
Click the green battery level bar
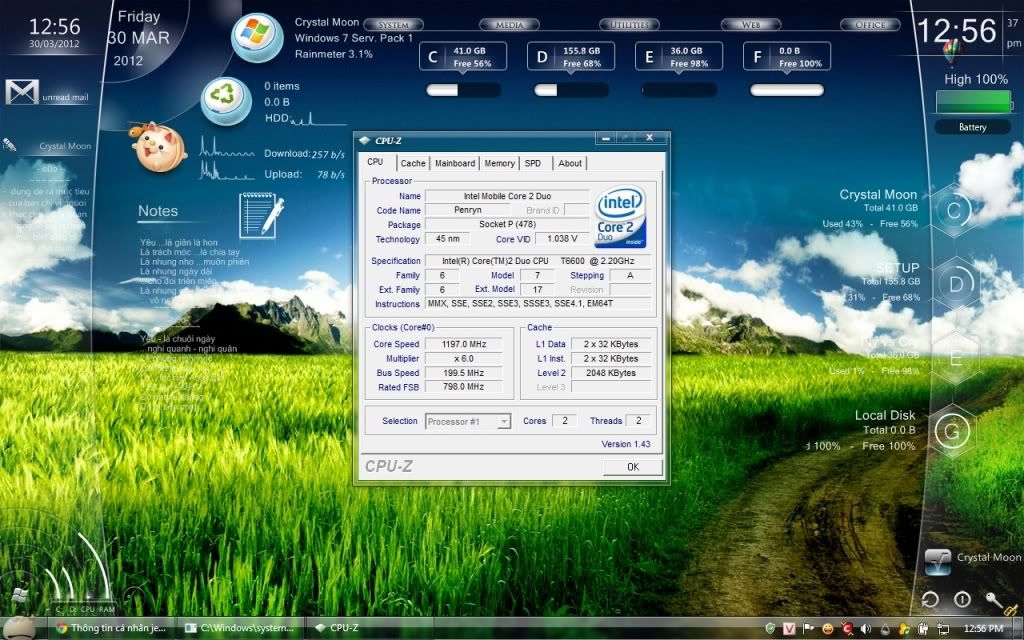click(x=973, y=103)
